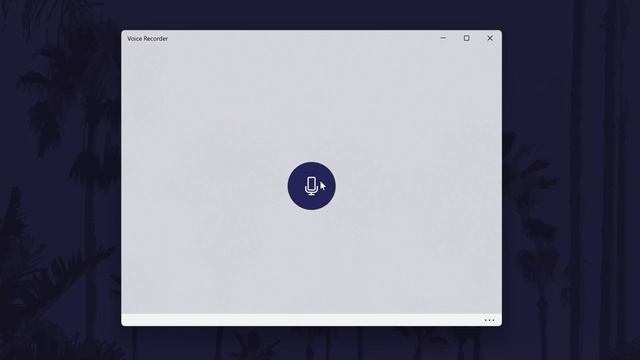Open the three-dot See more menu
The width and height of the screenshot is (640, 360).
pos(489,320)
